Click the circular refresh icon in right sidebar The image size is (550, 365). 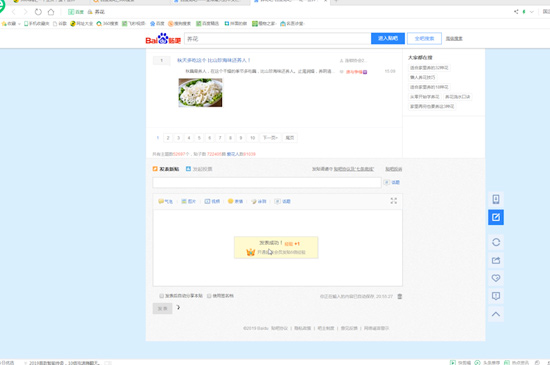tap(496, 242)
